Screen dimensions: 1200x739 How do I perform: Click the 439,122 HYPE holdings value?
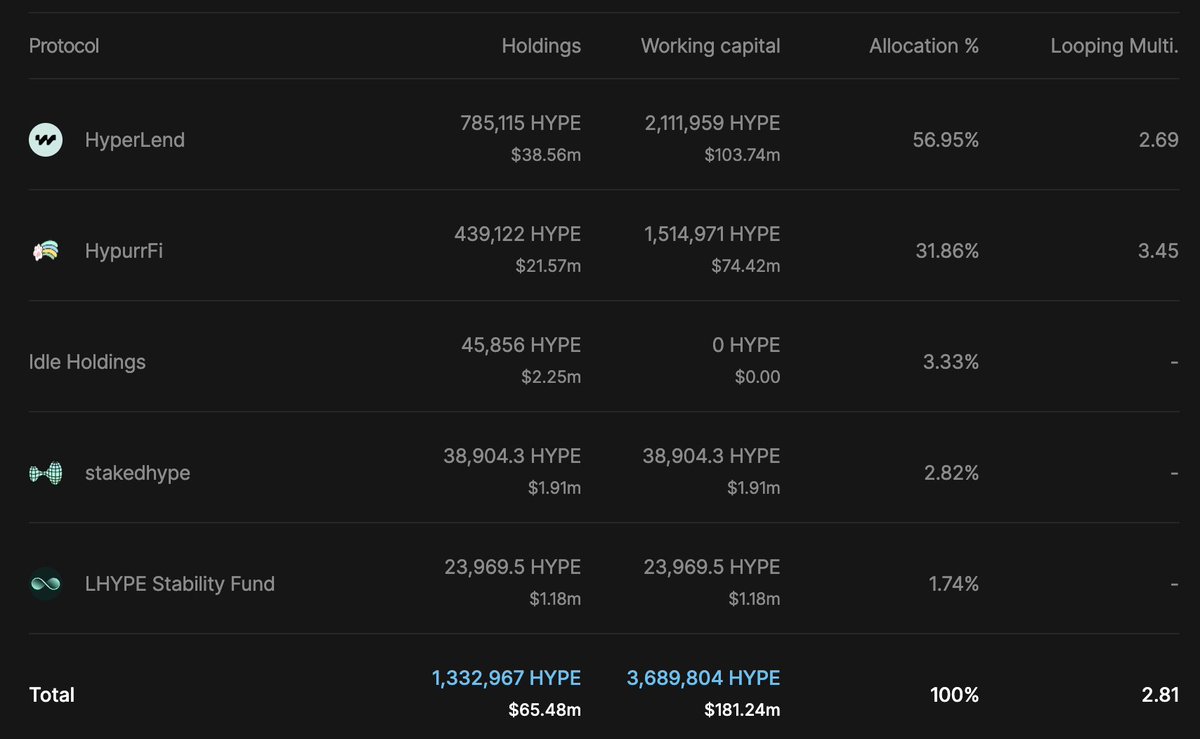click(517, 234)
